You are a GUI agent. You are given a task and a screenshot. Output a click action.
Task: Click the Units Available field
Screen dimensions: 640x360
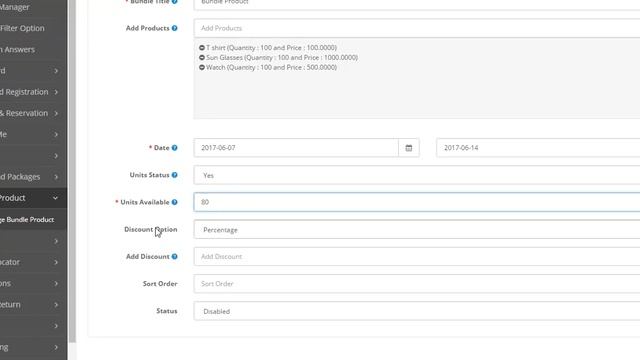click(417, 202)
